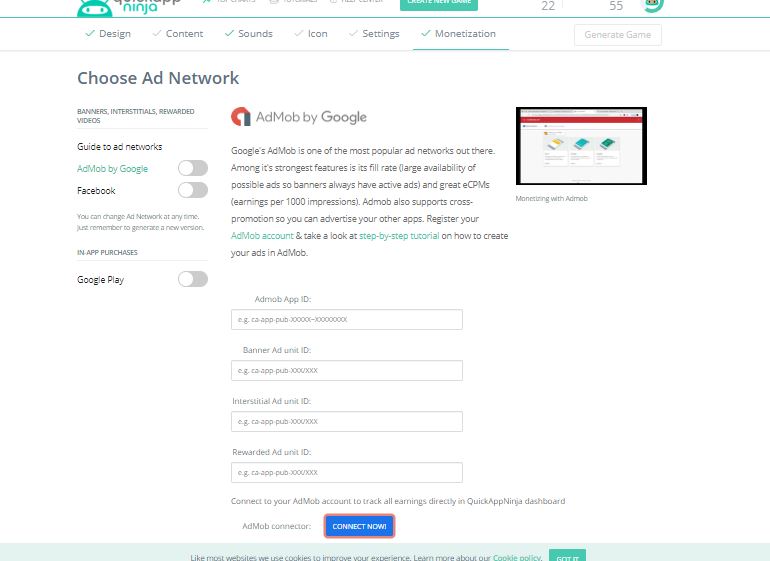The width and height of the screenshot is (770, 561).
Task: Dismiss cookie banner with Got It button
Action: [567, 557]
